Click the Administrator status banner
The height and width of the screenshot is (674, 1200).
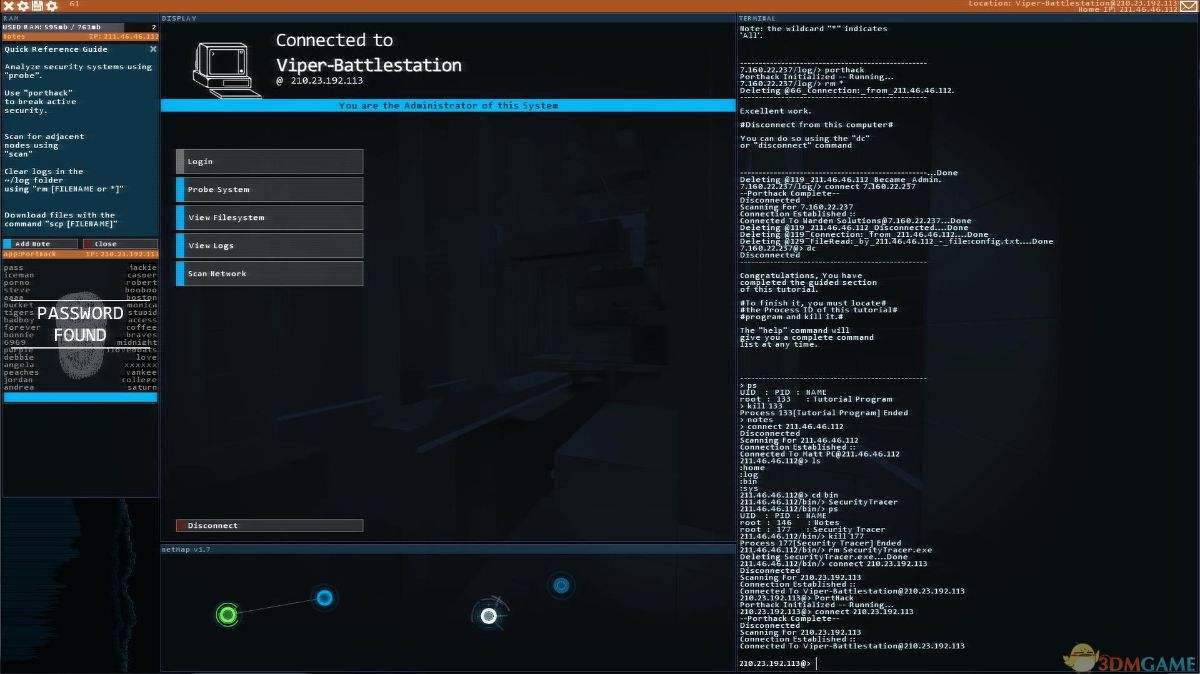(448, 105)
